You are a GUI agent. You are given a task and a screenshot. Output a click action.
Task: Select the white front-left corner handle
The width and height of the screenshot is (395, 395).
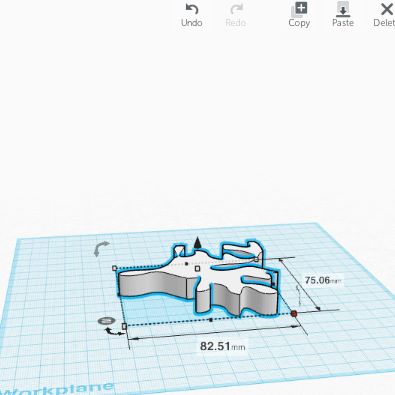point(124,326)
